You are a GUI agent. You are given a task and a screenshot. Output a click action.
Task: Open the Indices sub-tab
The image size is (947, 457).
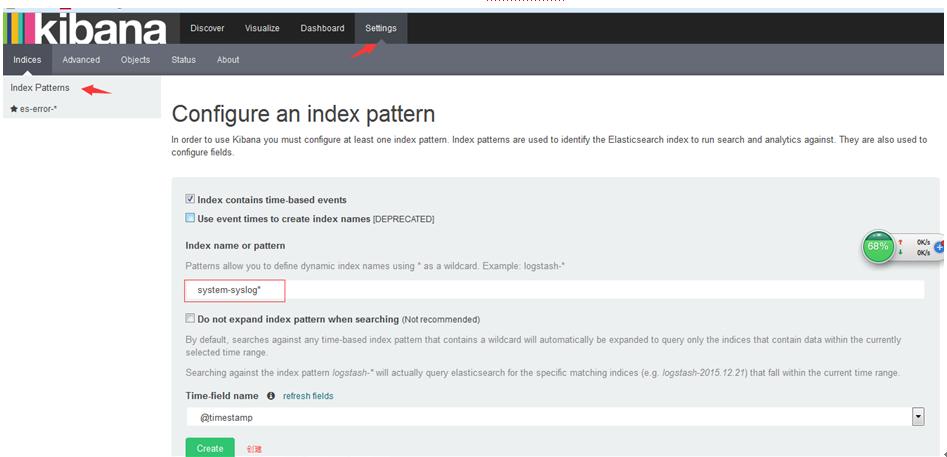pyautogui.click(x=27, y=60)
